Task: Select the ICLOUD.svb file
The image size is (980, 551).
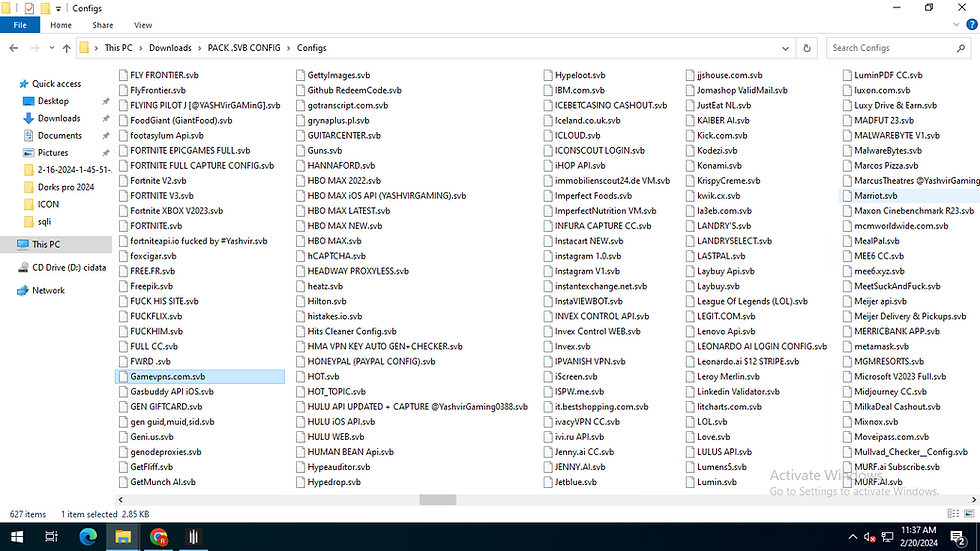Action: pyautogui.click(x=572, y=136)
